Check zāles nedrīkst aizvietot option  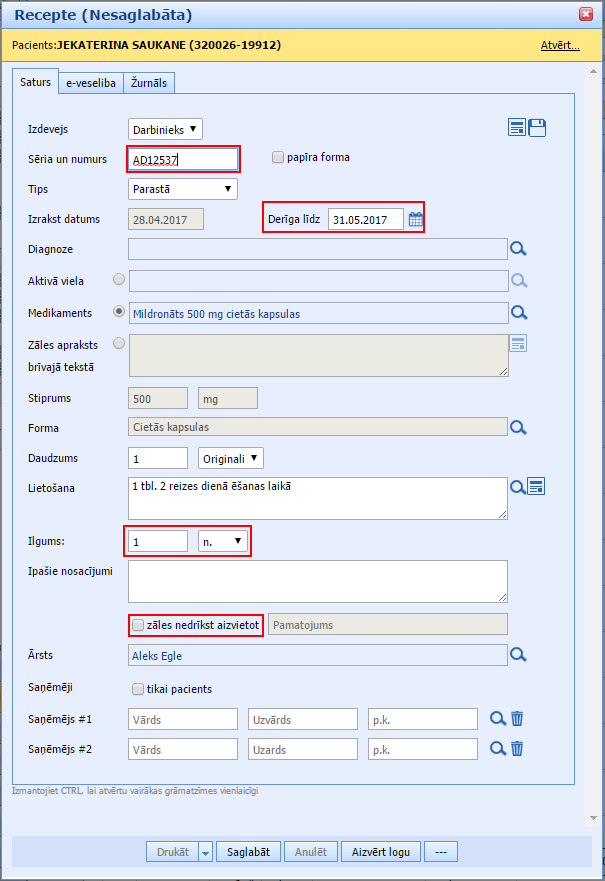[x=138, y=625]
